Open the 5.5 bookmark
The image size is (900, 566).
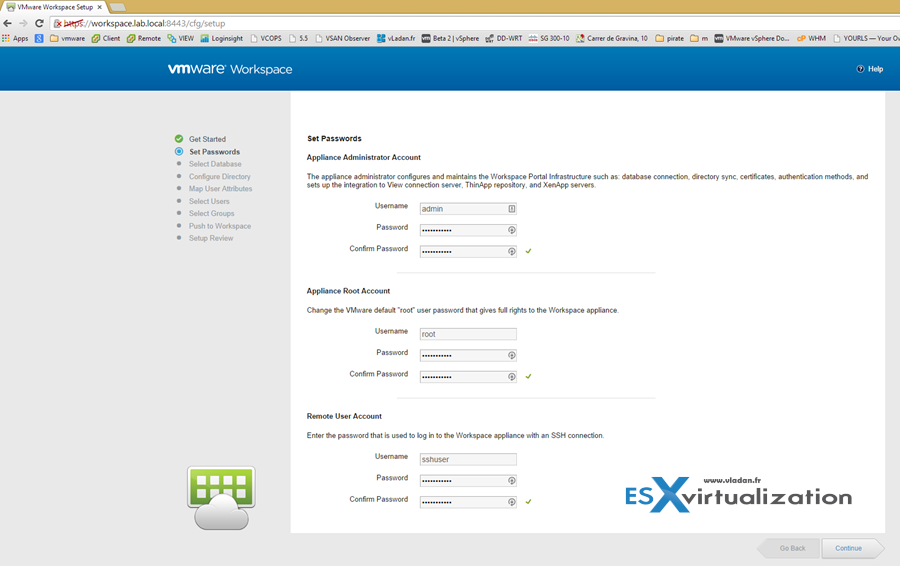click(x=299, y=38)
